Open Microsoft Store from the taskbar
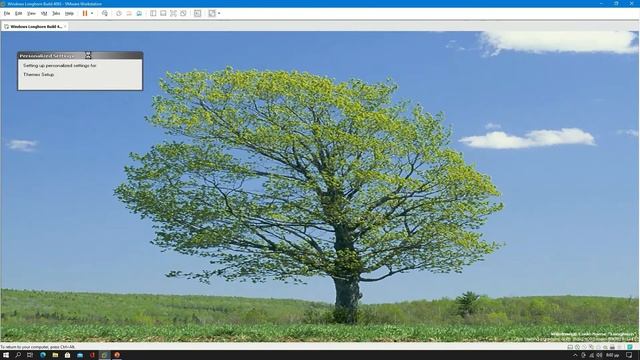 pyautogui.click(x=67, y=355)
